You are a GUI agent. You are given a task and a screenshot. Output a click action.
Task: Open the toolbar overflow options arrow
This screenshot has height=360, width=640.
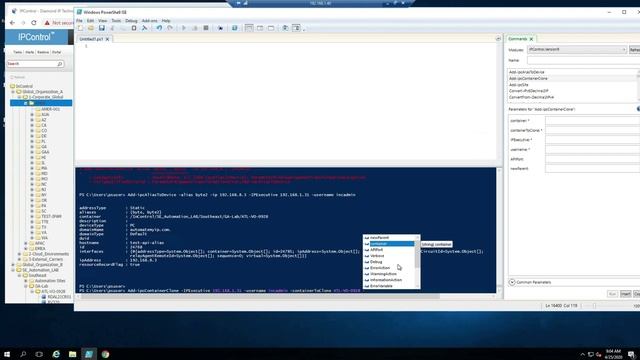[304, 29]
